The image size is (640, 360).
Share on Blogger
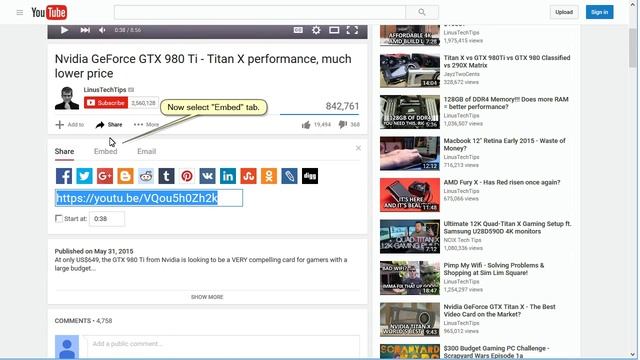(125, 176)
